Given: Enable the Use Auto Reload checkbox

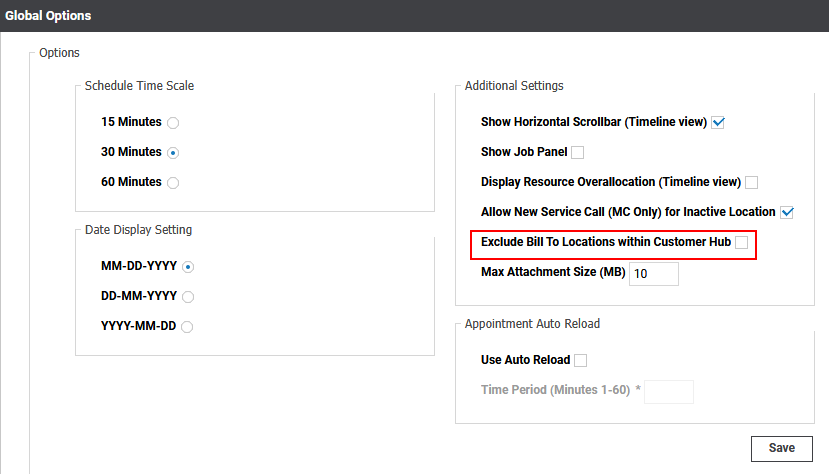Looking at the screenshot, I should click(581, 360).
